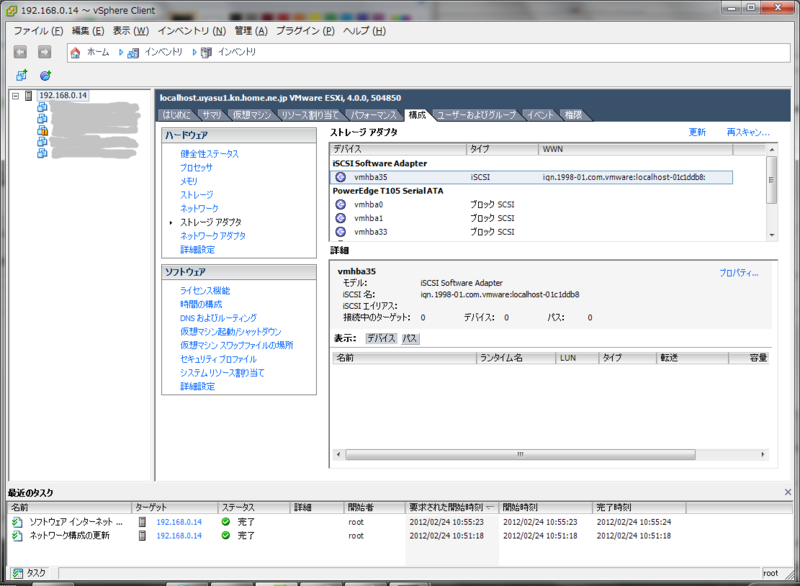Switch to the パフォーマンス tab
800x586 pixels.
point(373,115)
